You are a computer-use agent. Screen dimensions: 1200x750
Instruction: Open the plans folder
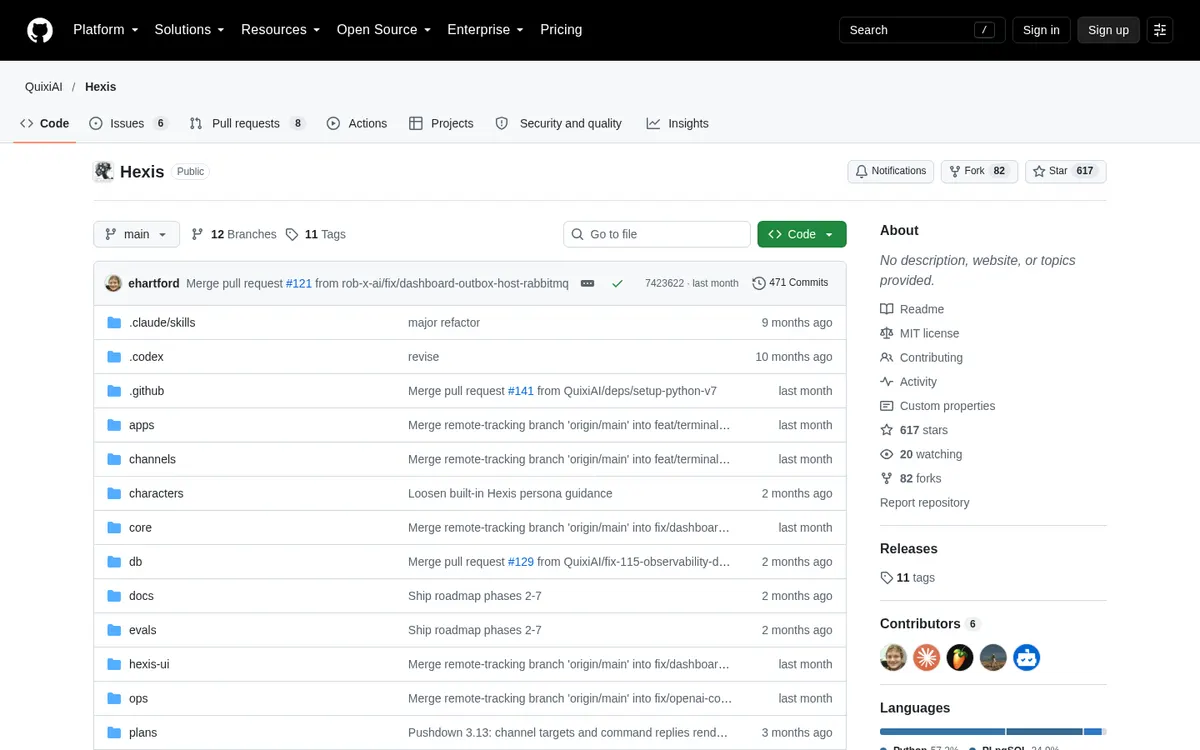point(143,732)
